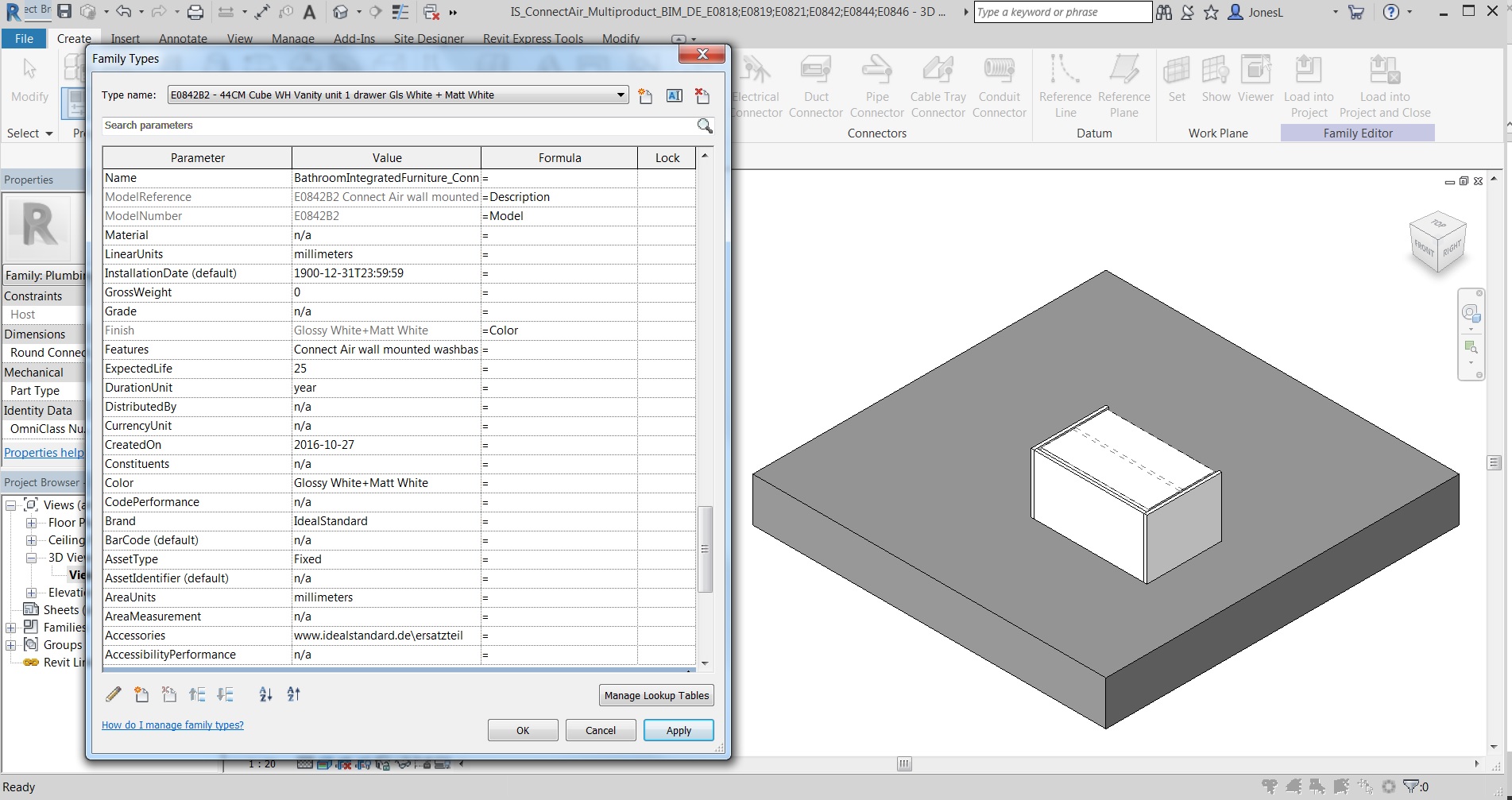1512x800 pixels.
Task: Click the Search parameters input field
Action: (399, 126)
